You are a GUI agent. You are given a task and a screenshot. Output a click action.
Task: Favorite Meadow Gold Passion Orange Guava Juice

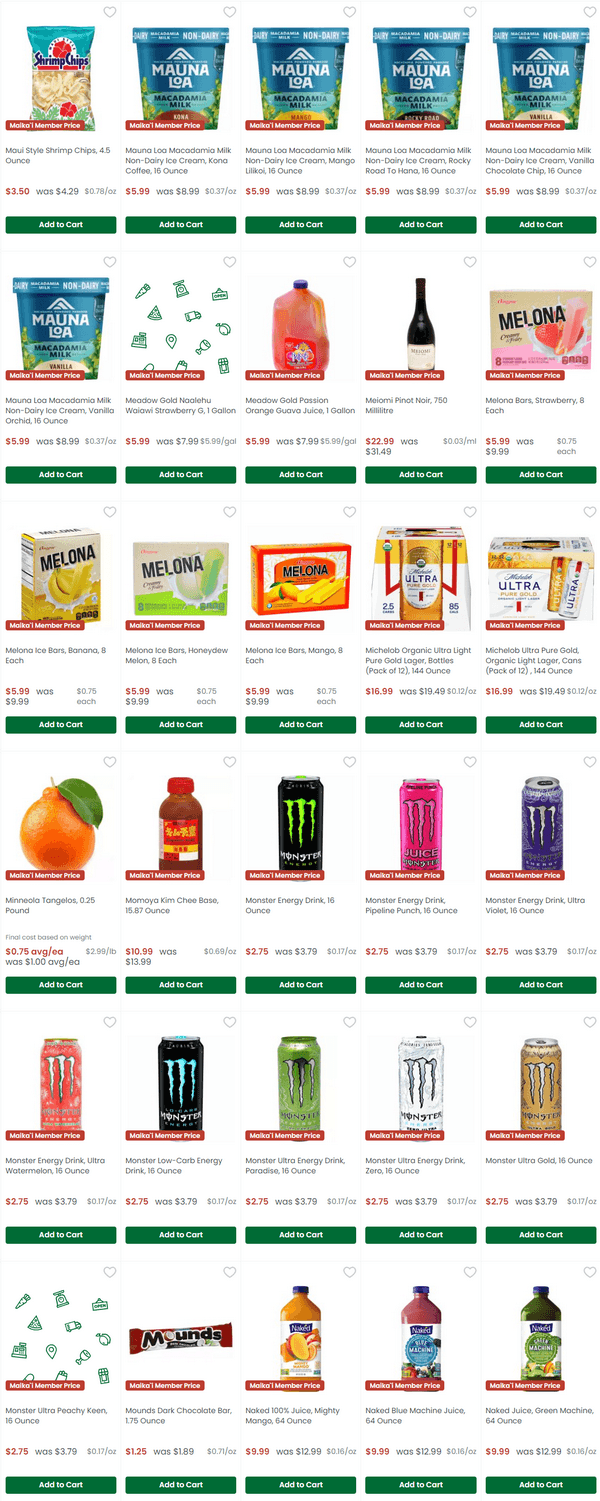(350, 262)
